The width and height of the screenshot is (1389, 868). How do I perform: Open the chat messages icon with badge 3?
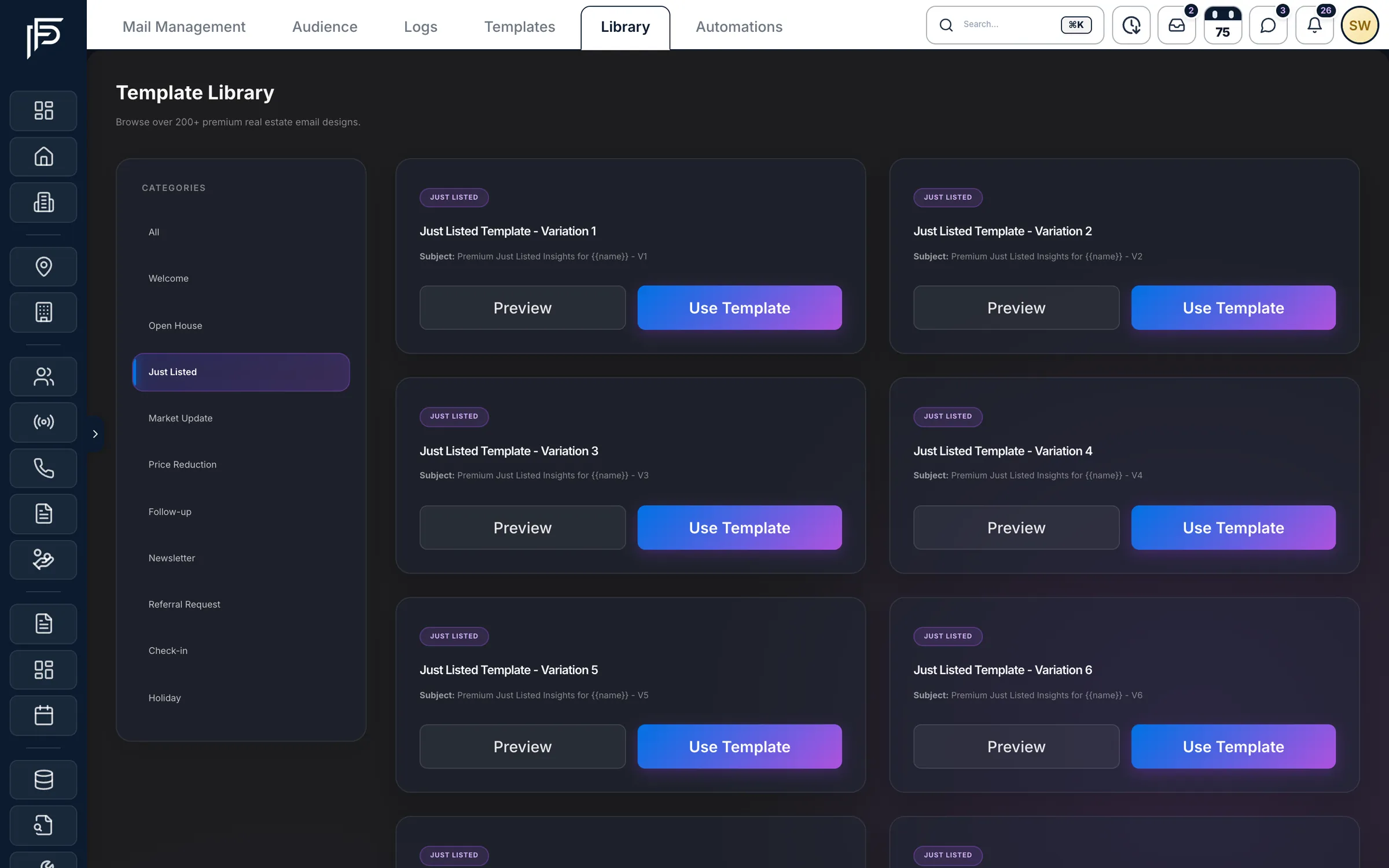coord(1268,25)
